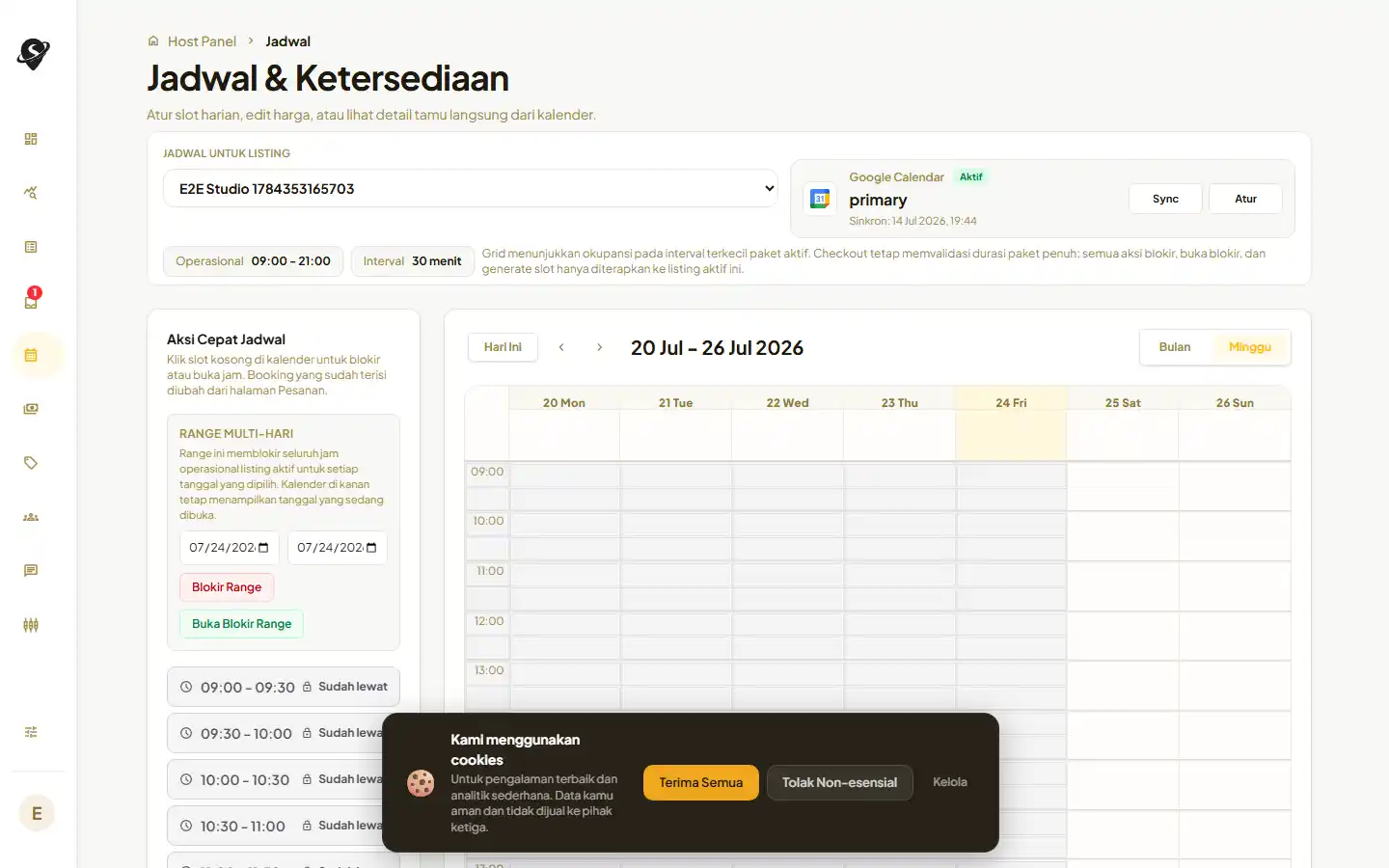1389x868 pixels.
Task: Switch calendar to Bulan view
Action: pyautogui.click(x=1175, y=347)
